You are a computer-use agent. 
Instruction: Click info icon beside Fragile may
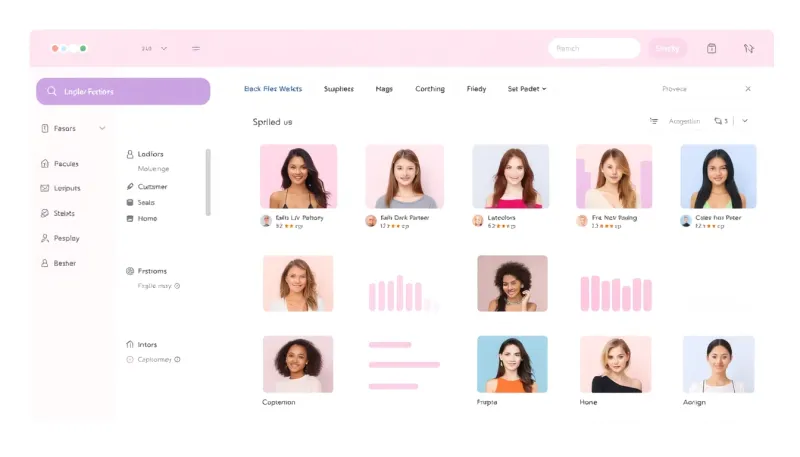tap(177, 286)
